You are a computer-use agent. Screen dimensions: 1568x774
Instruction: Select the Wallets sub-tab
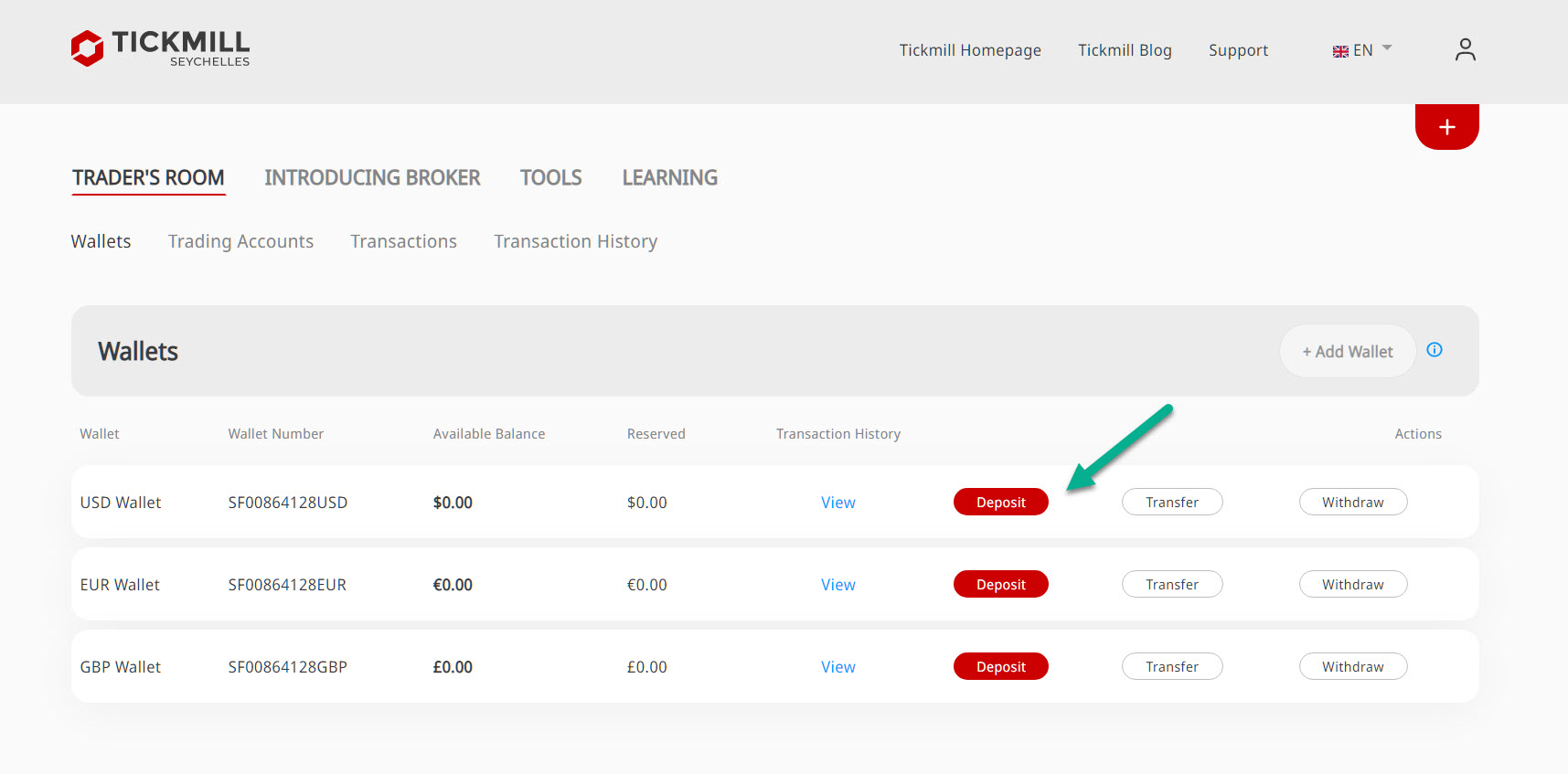pos(101,241)
